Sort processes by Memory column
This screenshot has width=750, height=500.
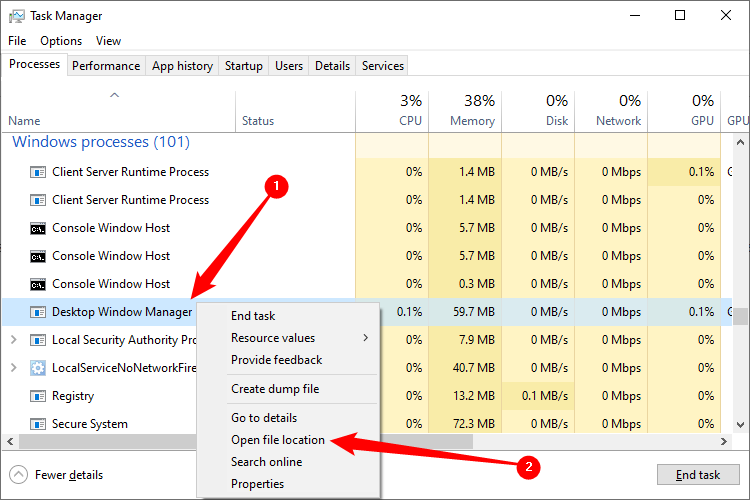472,120
